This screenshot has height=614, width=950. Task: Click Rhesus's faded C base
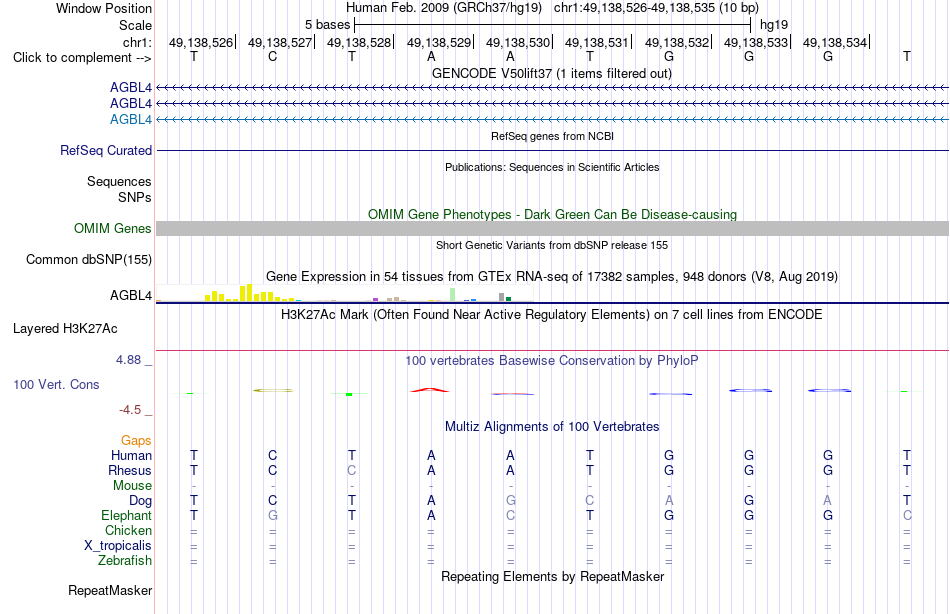(x=351, y=470)
